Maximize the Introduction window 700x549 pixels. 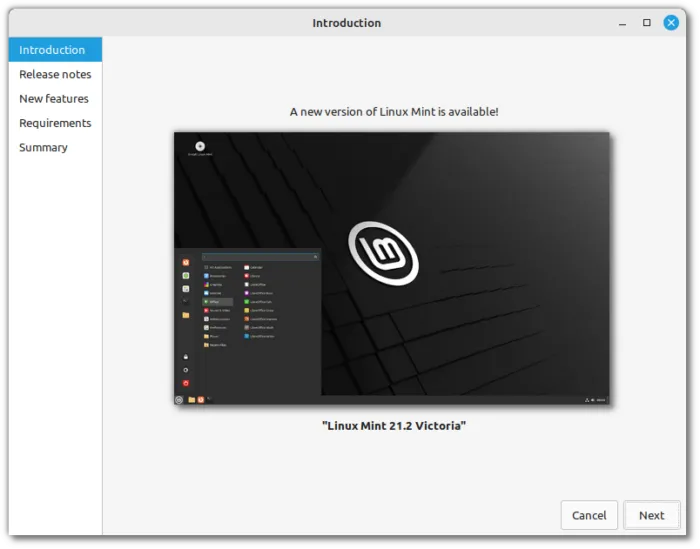(x=647, y=22)
